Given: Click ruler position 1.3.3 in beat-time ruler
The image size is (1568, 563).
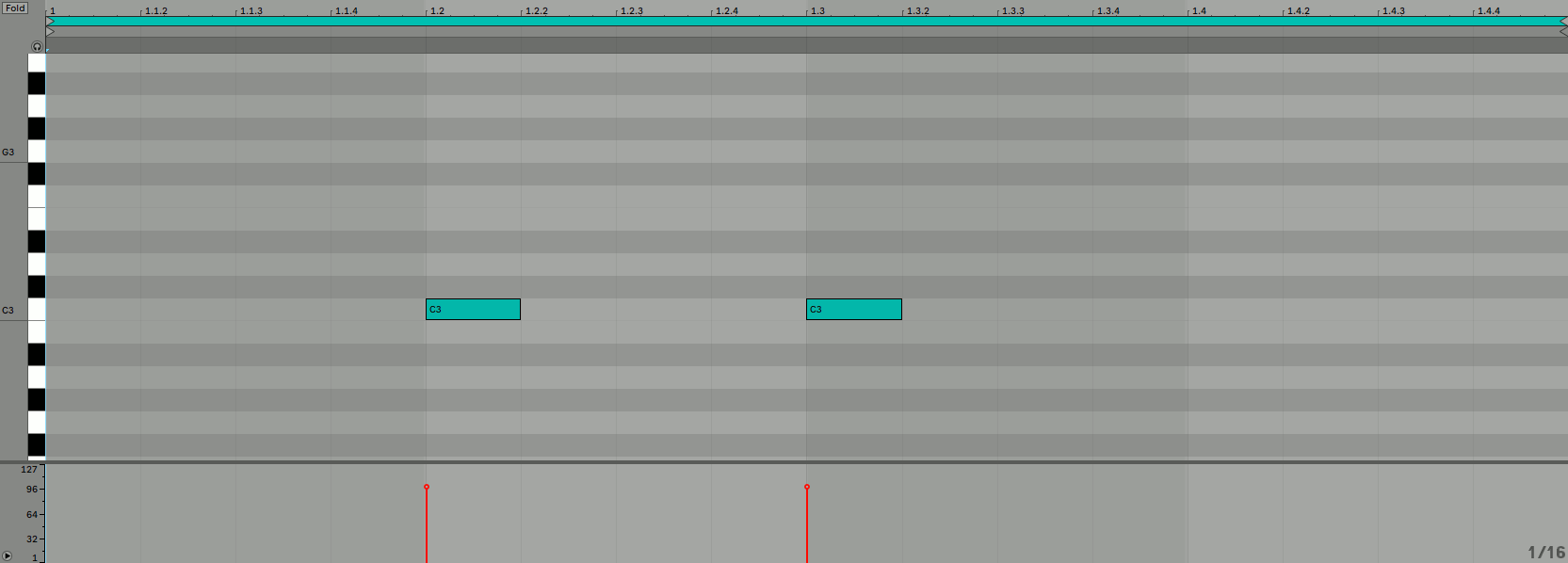Looking at the screenshot, I should click(1013, 10).
